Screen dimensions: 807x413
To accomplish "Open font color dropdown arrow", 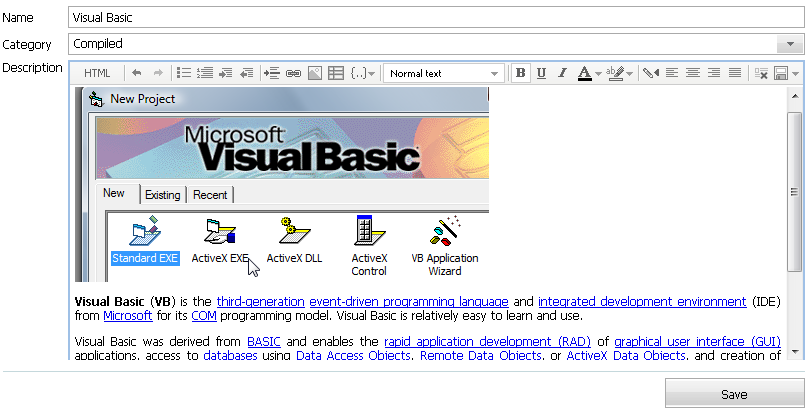I will (x=598, y=74).
